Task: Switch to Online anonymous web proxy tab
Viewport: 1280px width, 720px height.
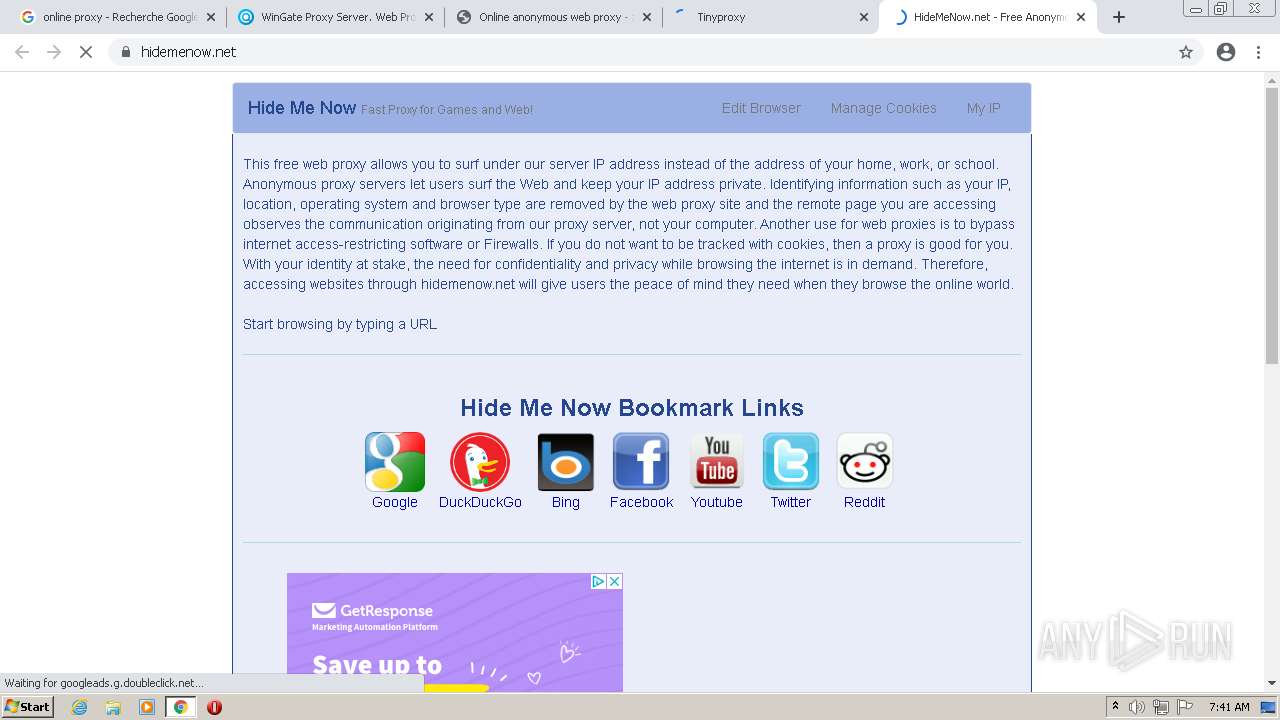Action: [553, 17]
